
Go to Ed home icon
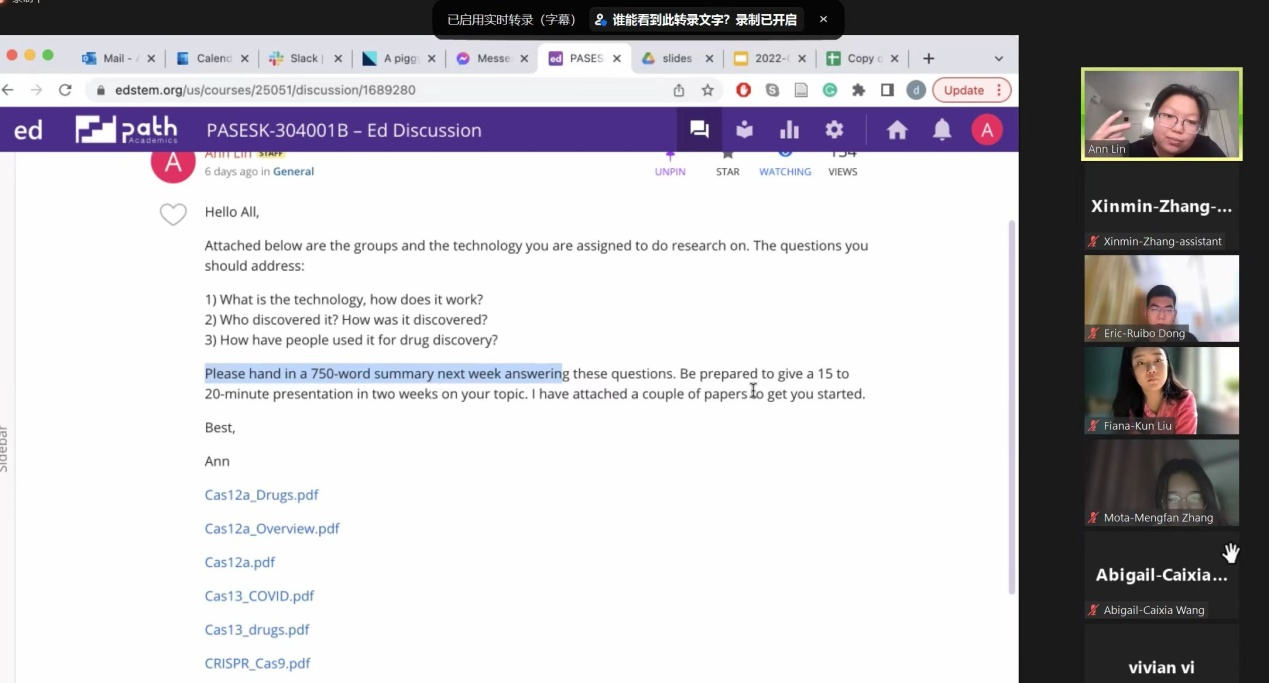point(897,130)
